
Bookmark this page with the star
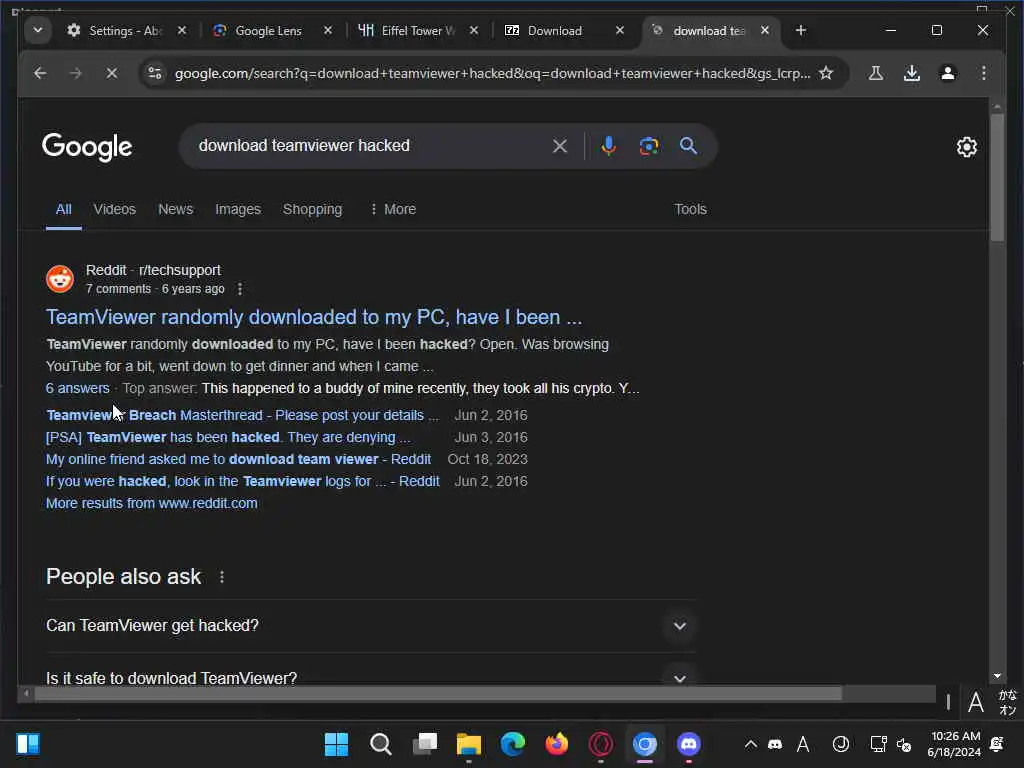[x=826, y=73]
